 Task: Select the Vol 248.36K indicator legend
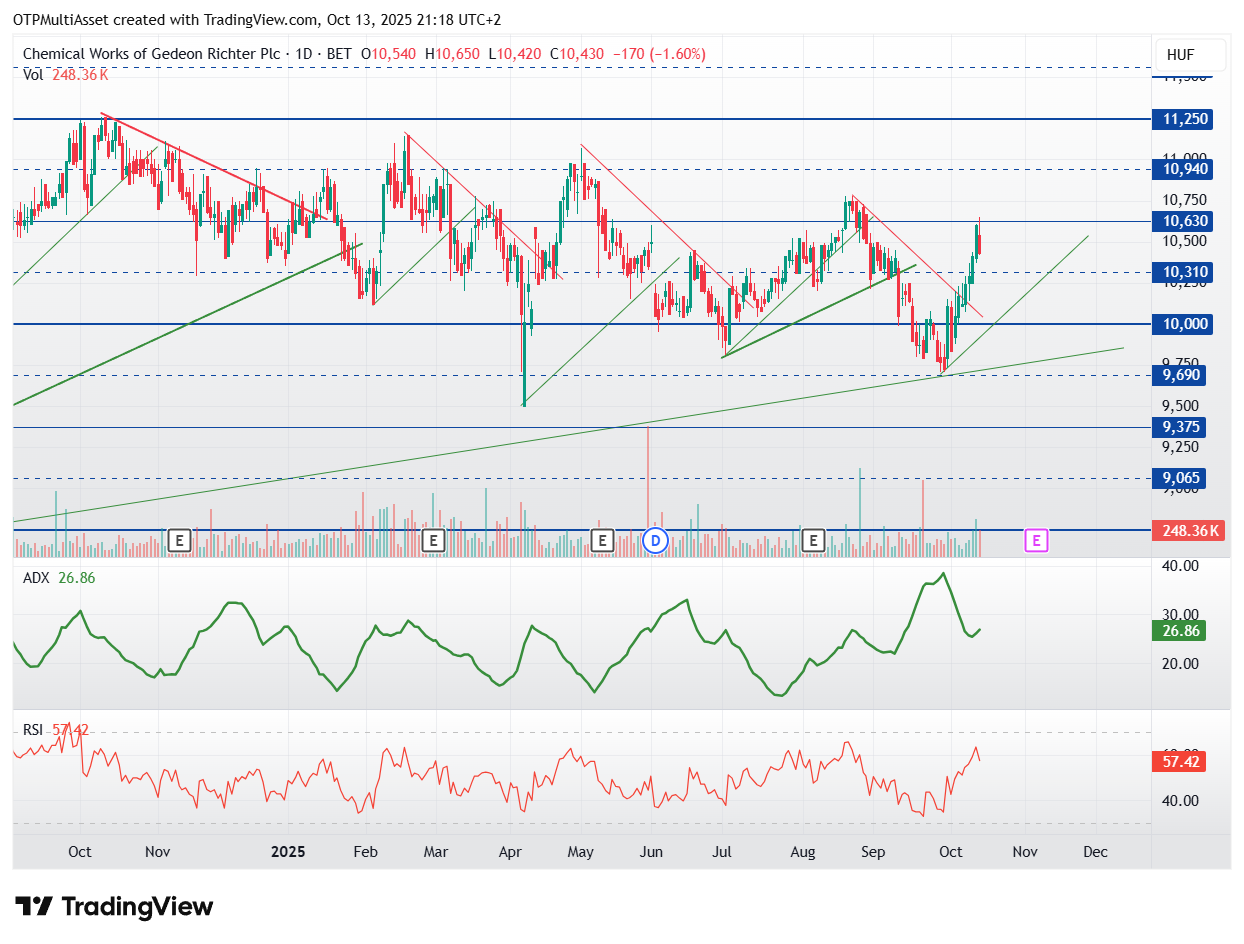pos(65,74)
